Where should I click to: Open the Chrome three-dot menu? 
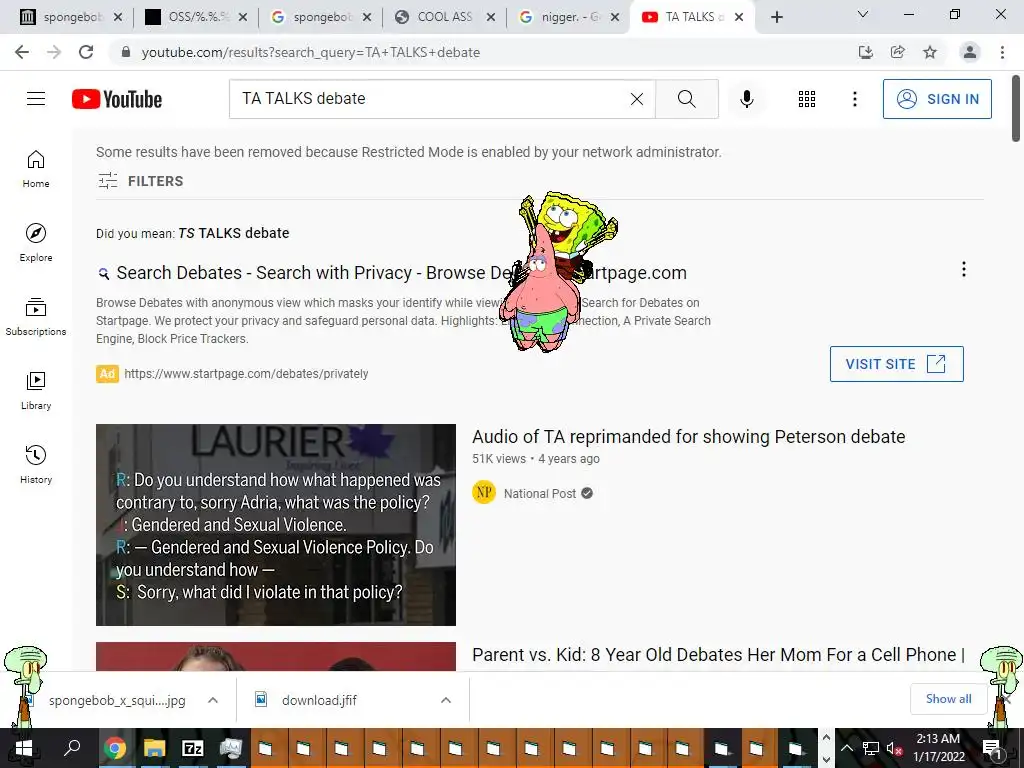click(x=1002, y=52)
